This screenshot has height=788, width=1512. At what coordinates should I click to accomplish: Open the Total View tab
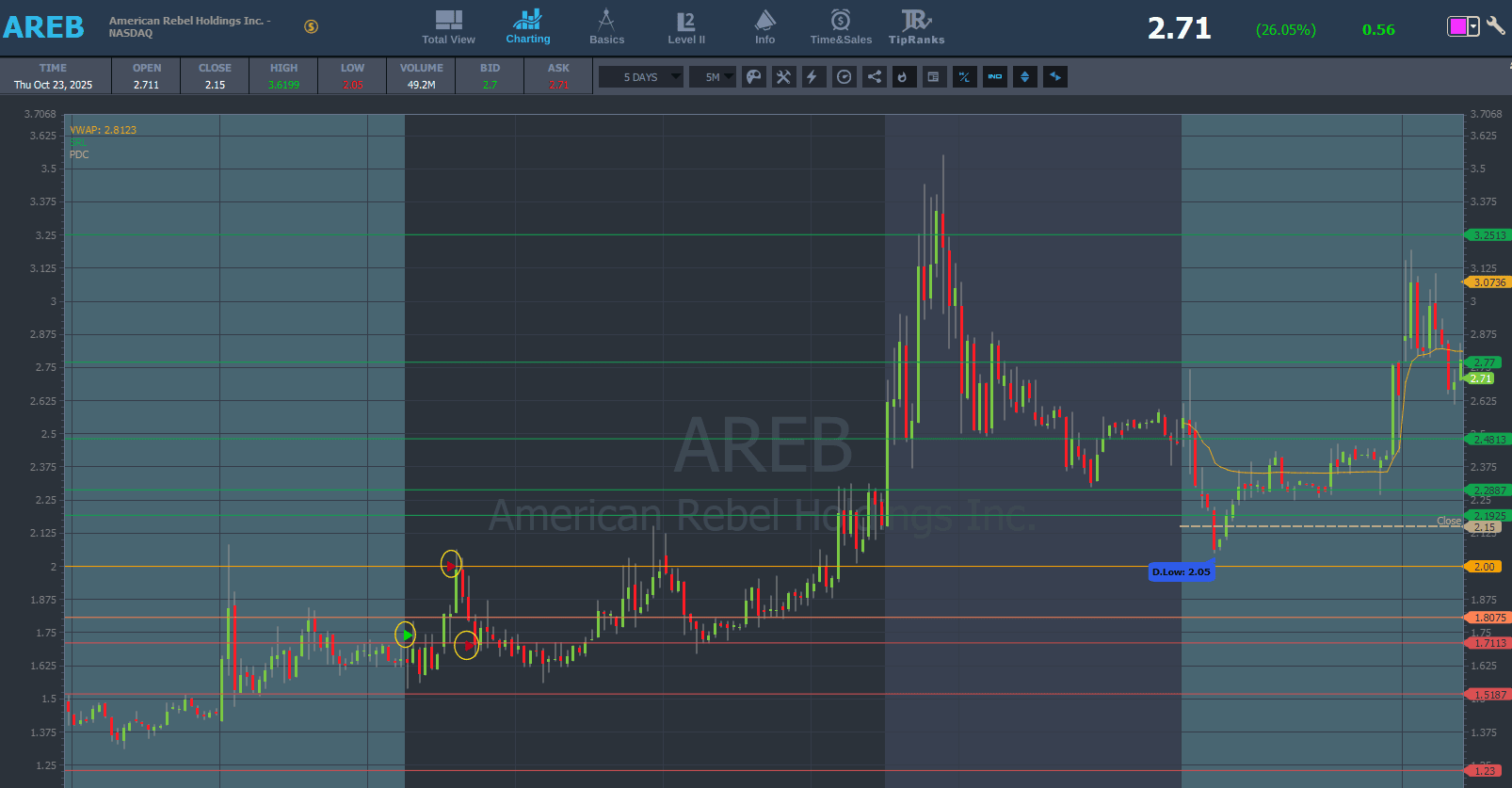coord(448,27)
